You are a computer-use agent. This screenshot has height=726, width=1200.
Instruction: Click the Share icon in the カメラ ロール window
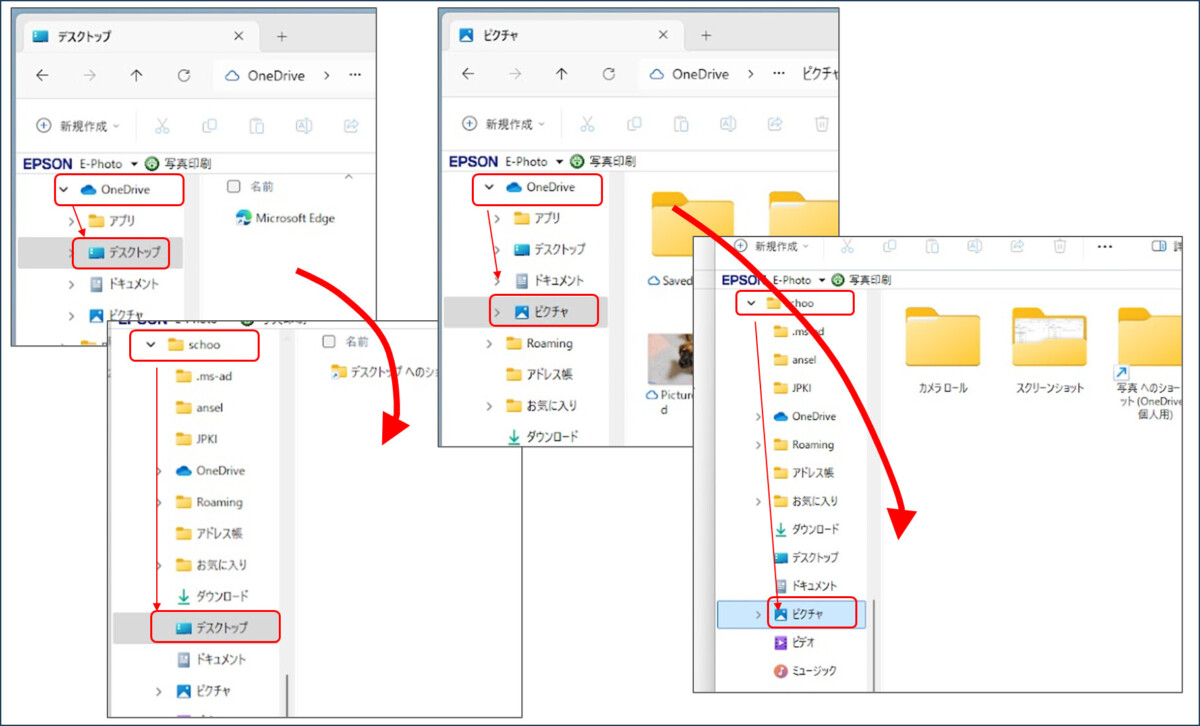(1017, 246)
